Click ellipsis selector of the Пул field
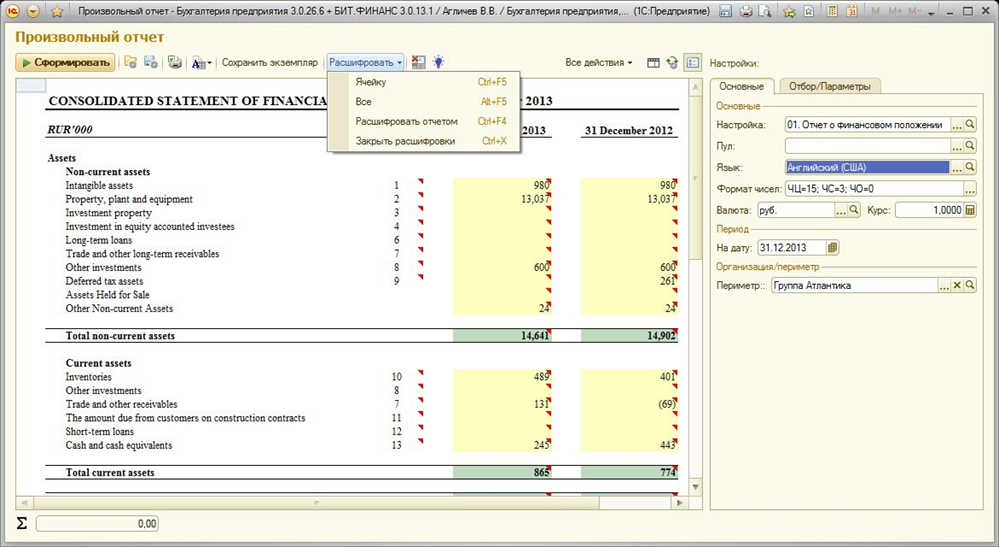This screenshot has height=547, width=1000. click(x=957, y=146)
